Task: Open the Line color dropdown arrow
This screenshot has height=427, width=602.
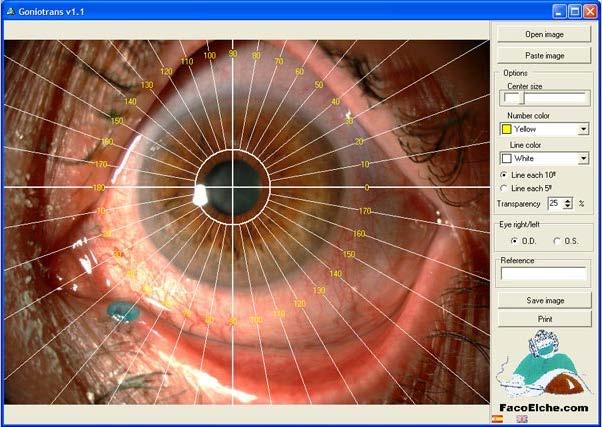Action: click(x=584, y=158)
